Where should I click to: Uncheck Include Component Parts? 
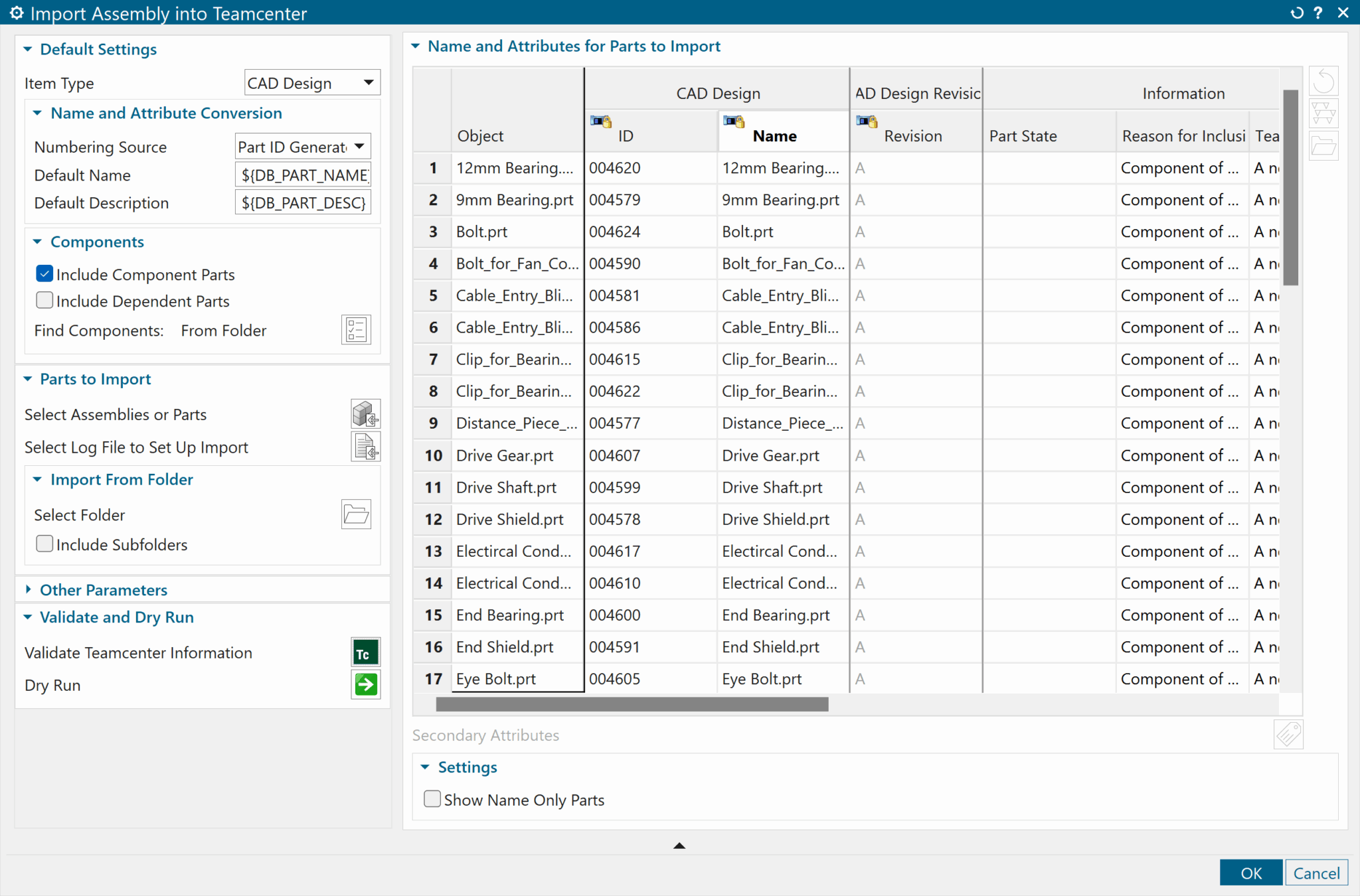pos(44,273)
